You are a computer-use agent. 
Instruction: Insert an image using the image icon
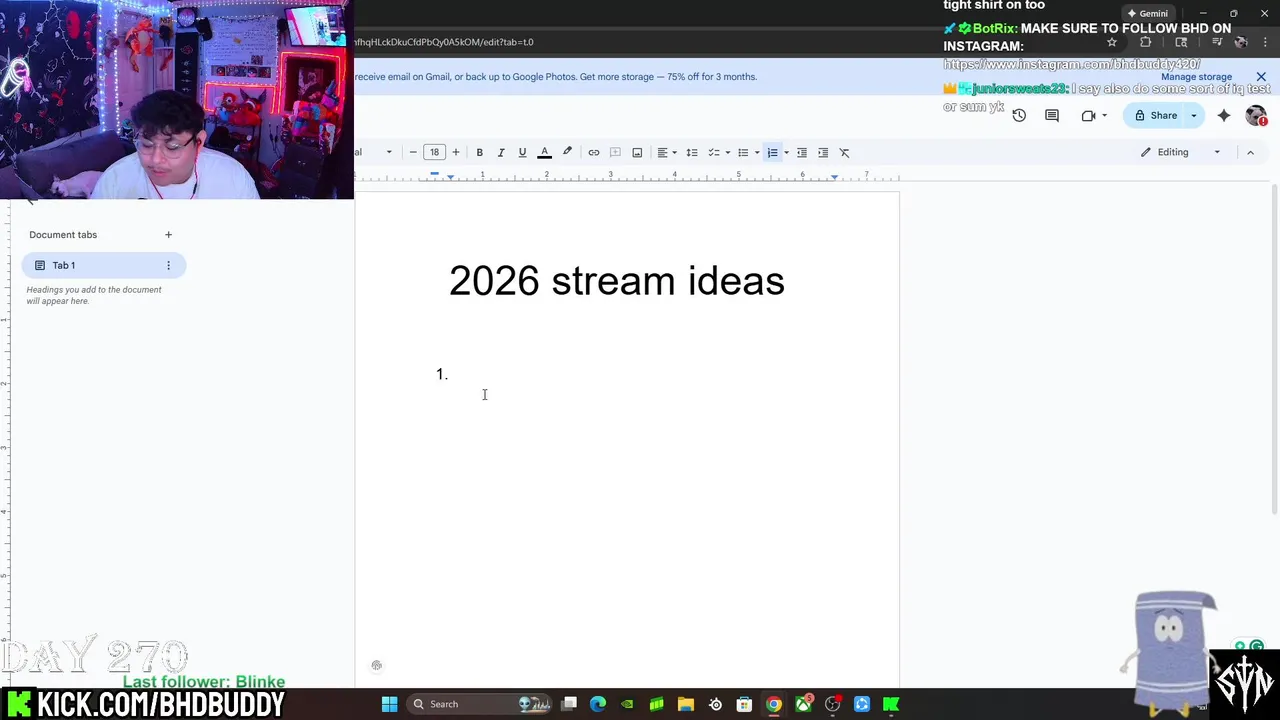point(637,152)
